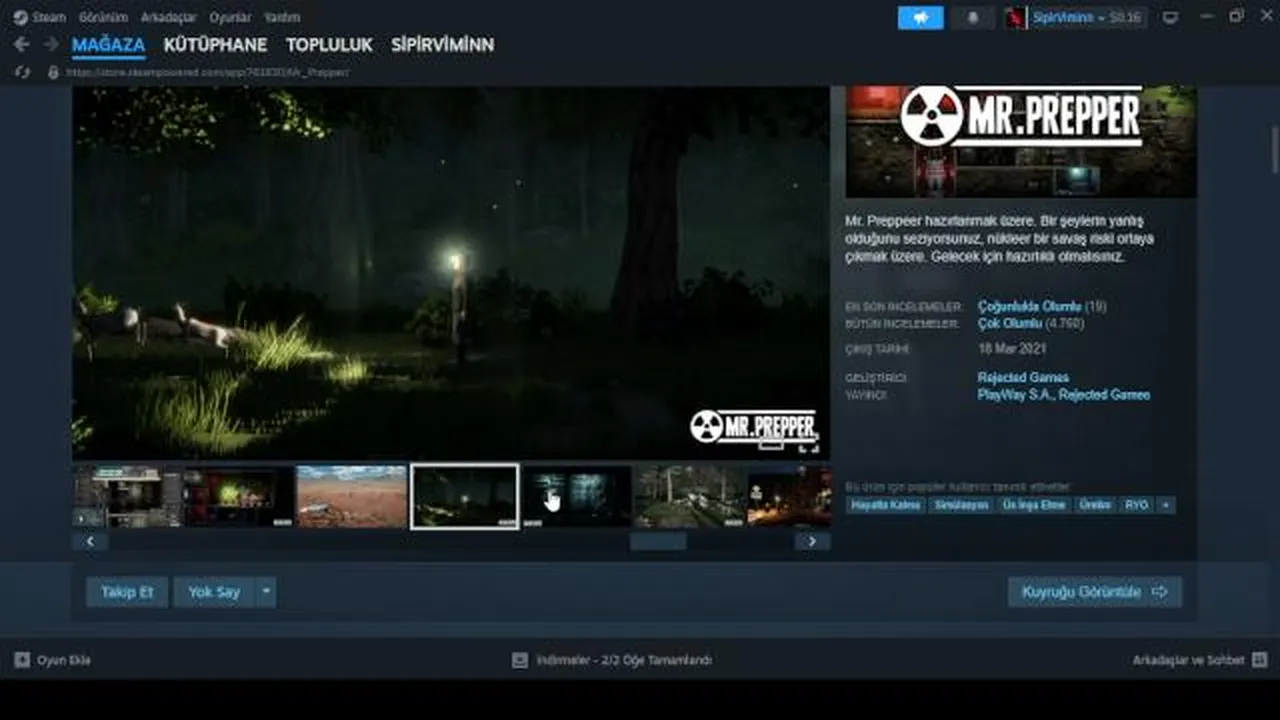Image resolution: width=1280 pixels, height=720 pixels.
Task: Click the Big Picture monitor icon
Action: coord(1170,18)
